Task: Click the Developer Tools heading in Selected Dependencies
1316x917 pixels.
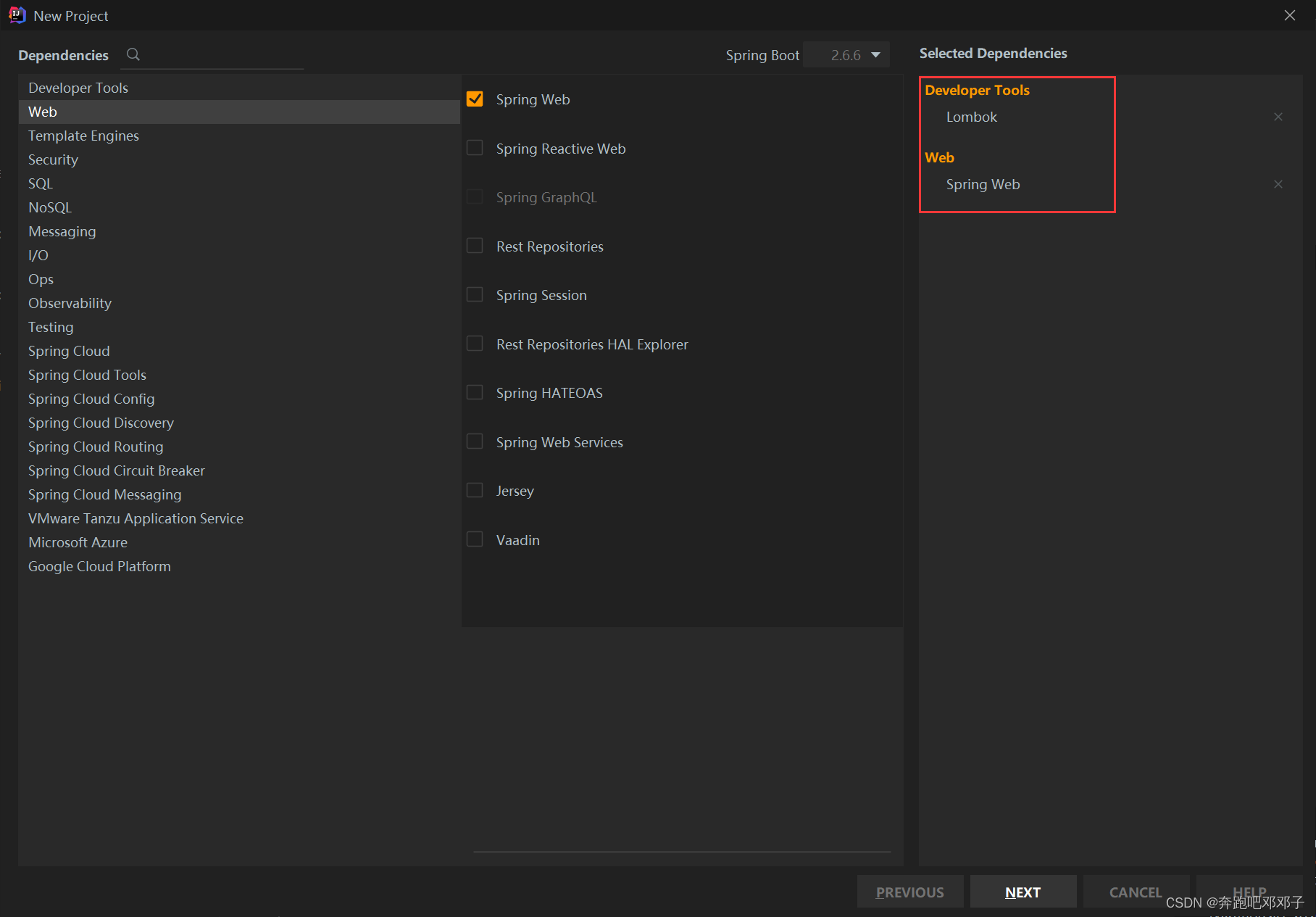Action: coord(977,90)
